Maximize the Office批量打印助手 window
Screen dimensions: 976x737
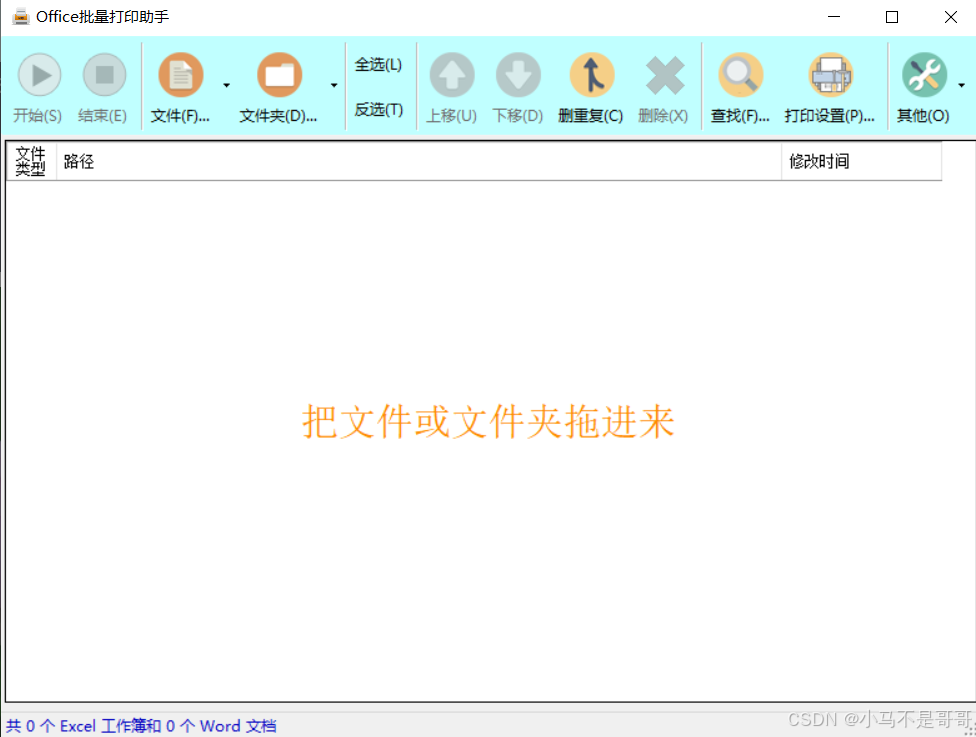tap(892, 17)
